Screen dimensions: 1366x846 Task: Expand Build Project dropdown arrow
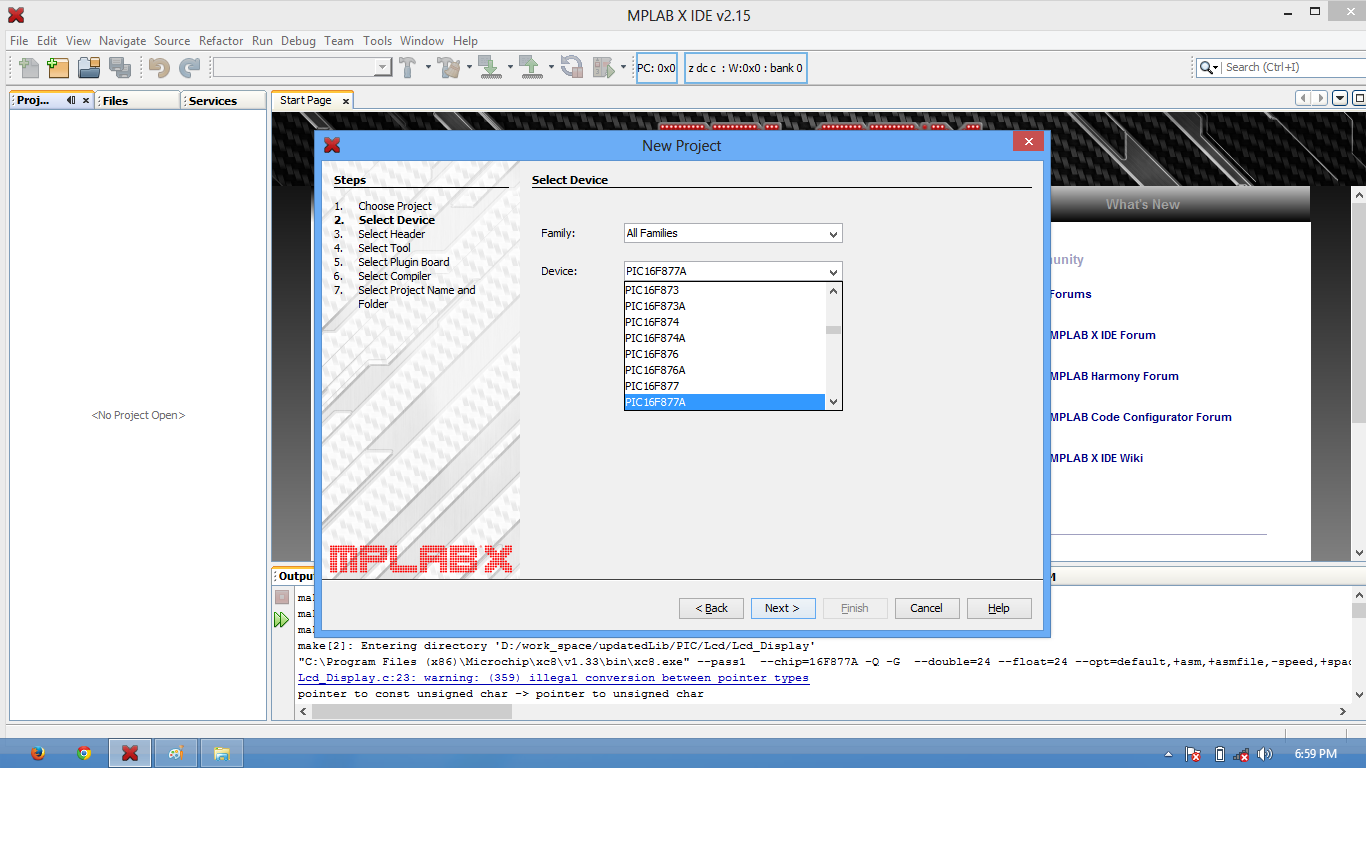tap(428, 68)
